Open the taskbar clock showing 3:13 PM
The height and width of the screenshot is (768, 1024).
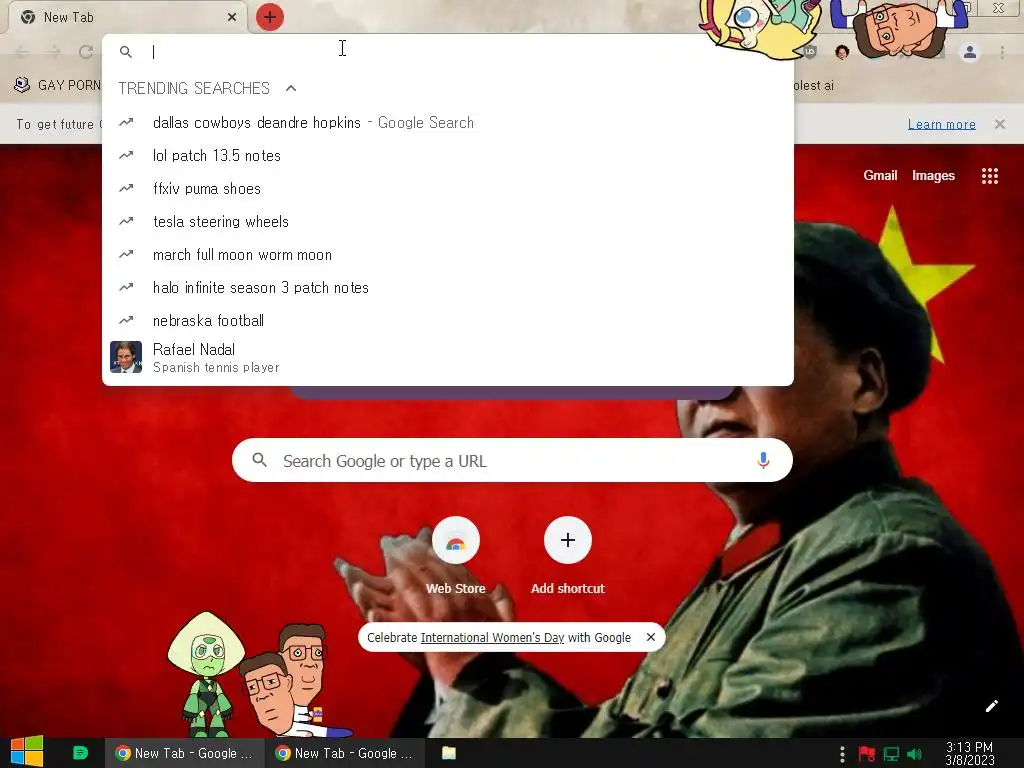[970, 754]
